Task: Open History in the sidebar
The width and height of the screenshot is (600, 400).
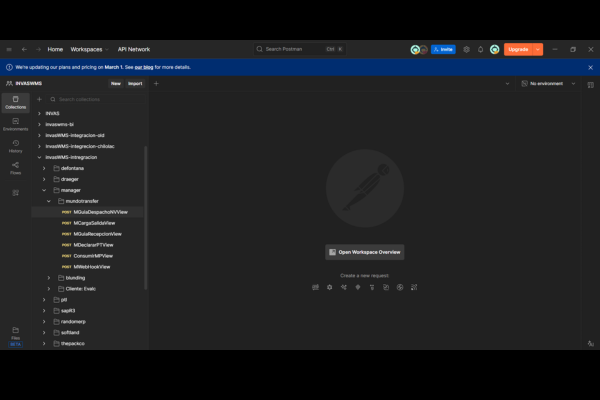Action: click(x=16, y=146)
